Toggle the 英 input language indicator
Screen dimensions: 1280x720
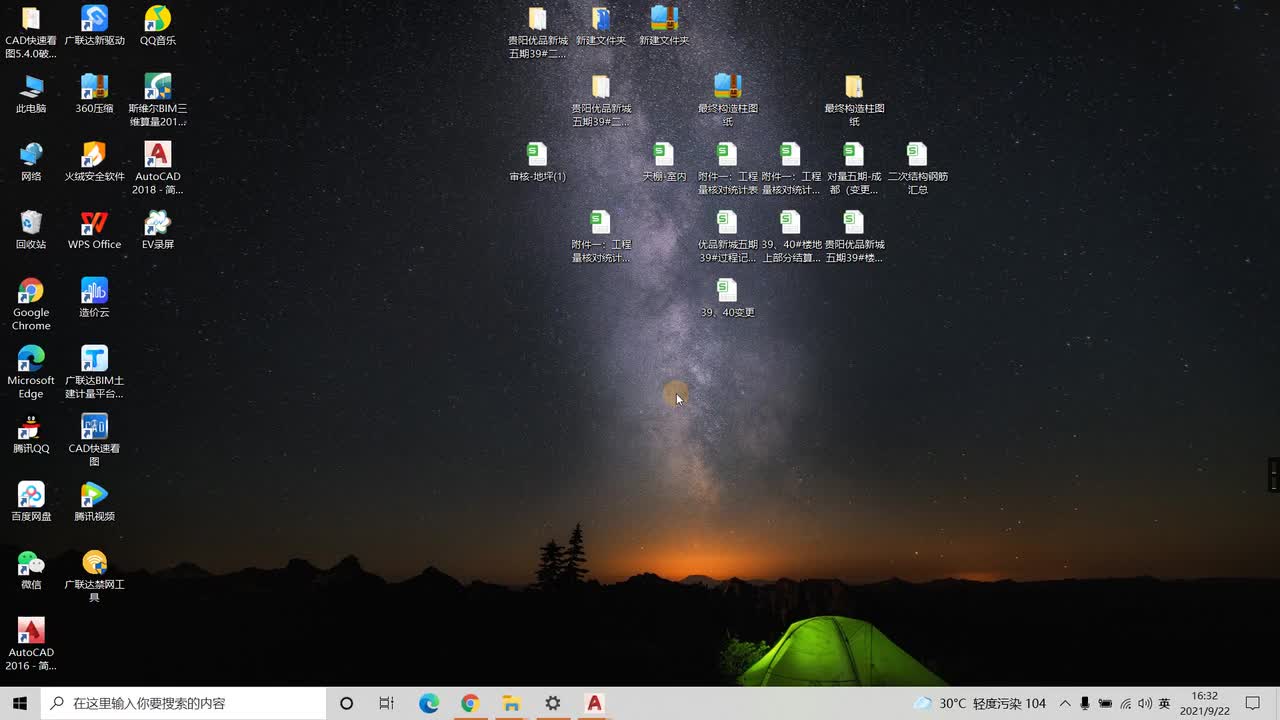tap(1164, 703)
